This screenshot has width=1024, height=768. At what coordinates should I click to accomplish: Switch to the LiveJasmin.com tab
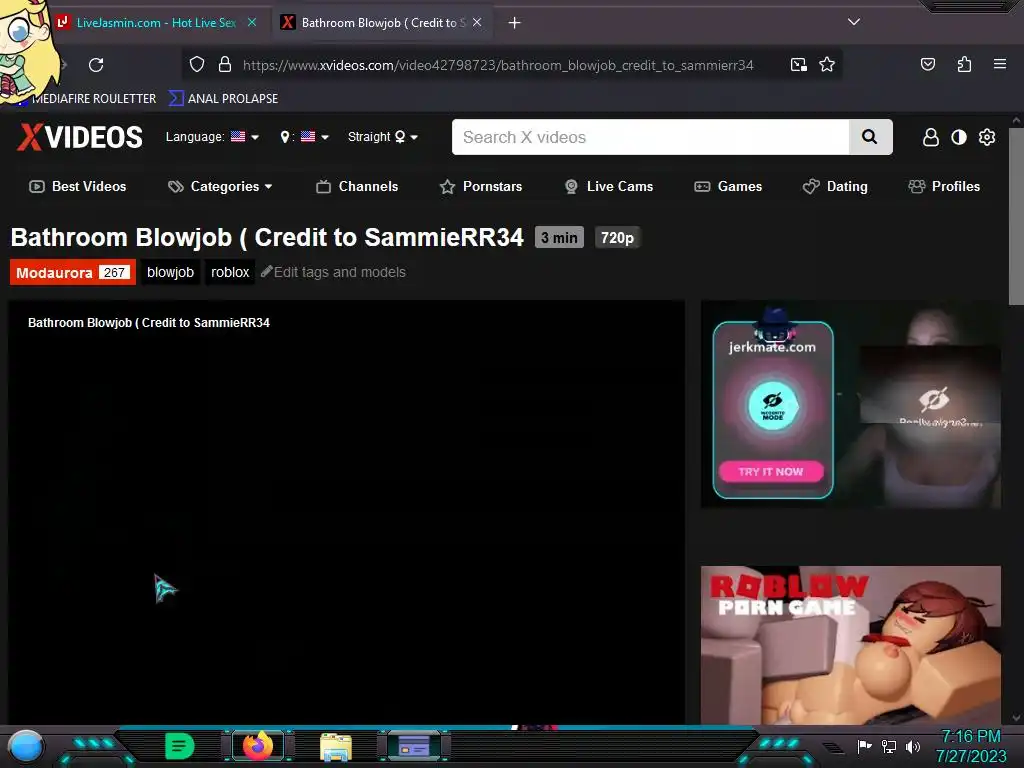(156, 22)
